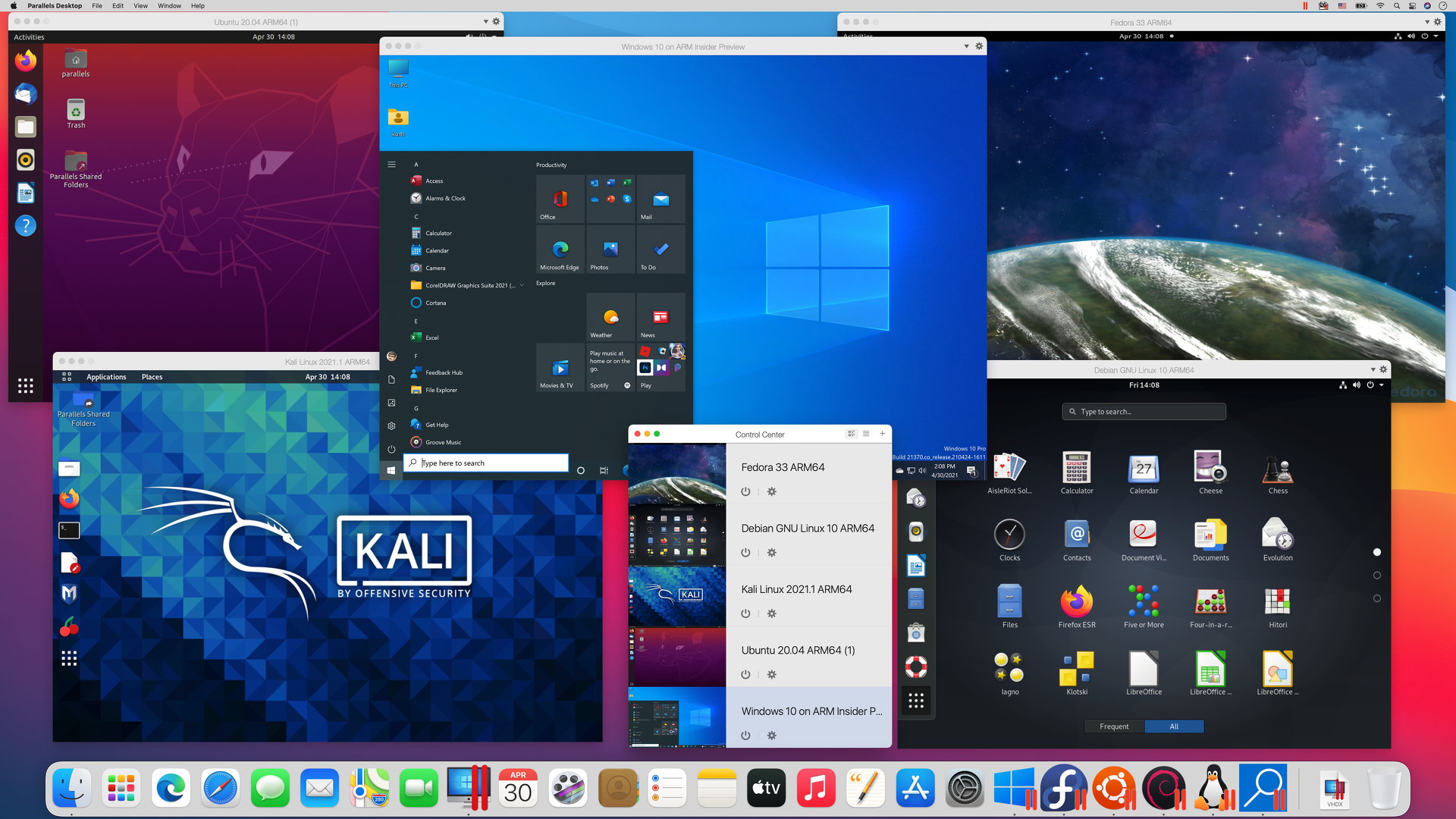
Task: Toggle power for Kali Linux 2021.1 ARM64
Action: point(745,613)
